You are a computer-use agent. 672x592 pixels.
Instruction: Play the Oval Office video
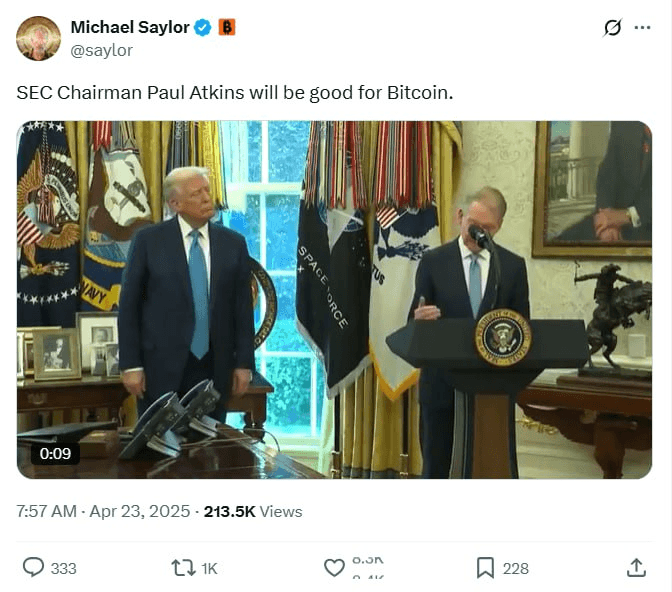click(334, 300)
